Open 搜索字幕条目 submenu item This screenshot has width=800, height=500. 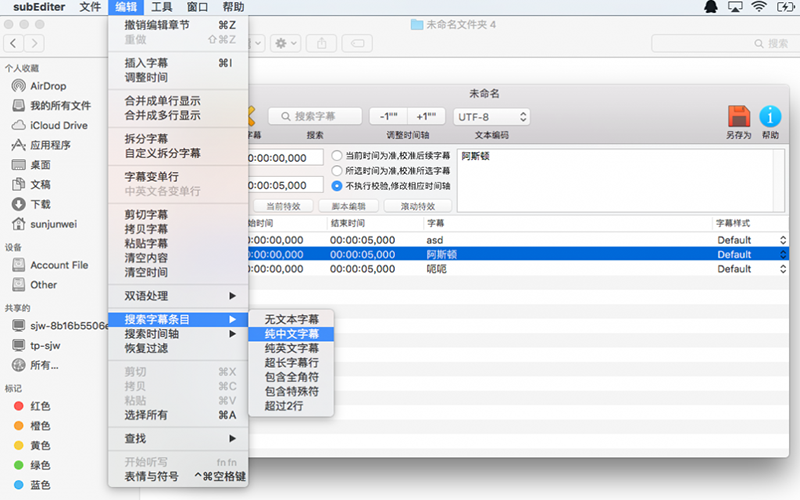178,319
